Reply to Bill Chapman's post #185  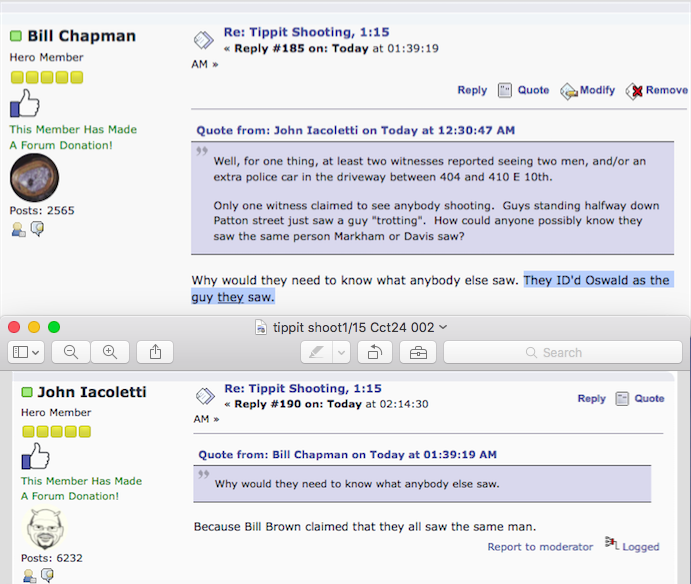pyautogui.click(x=472, y=90)
